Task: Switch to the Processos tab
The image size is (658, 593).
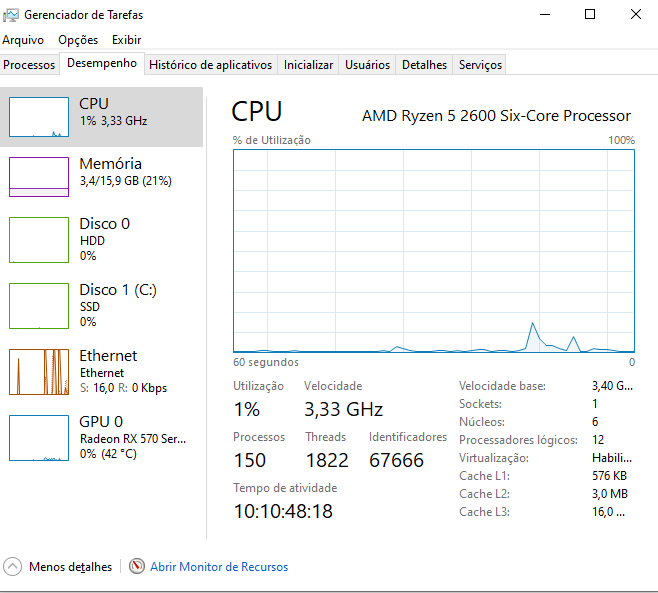Action: tap(29, 65)
